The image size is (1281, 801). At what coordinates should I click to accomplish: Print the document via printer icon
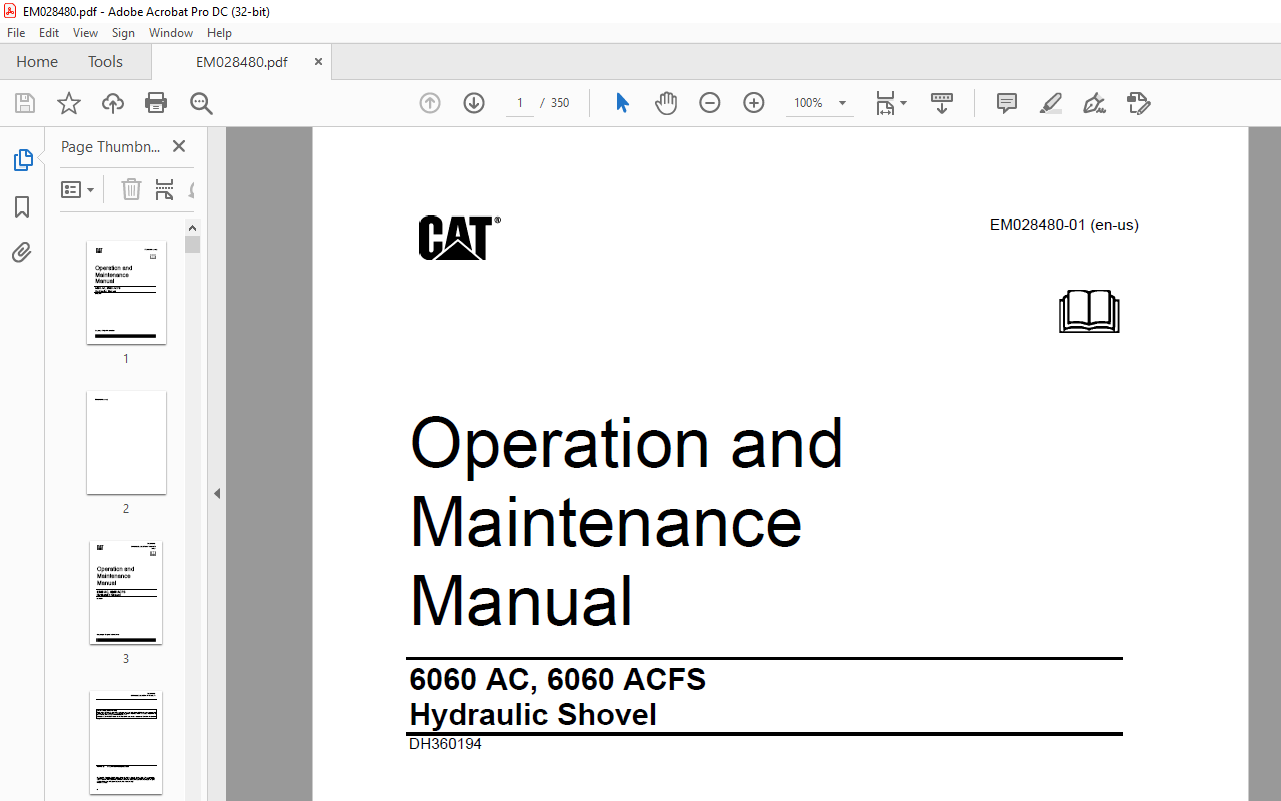pos(156,103)
